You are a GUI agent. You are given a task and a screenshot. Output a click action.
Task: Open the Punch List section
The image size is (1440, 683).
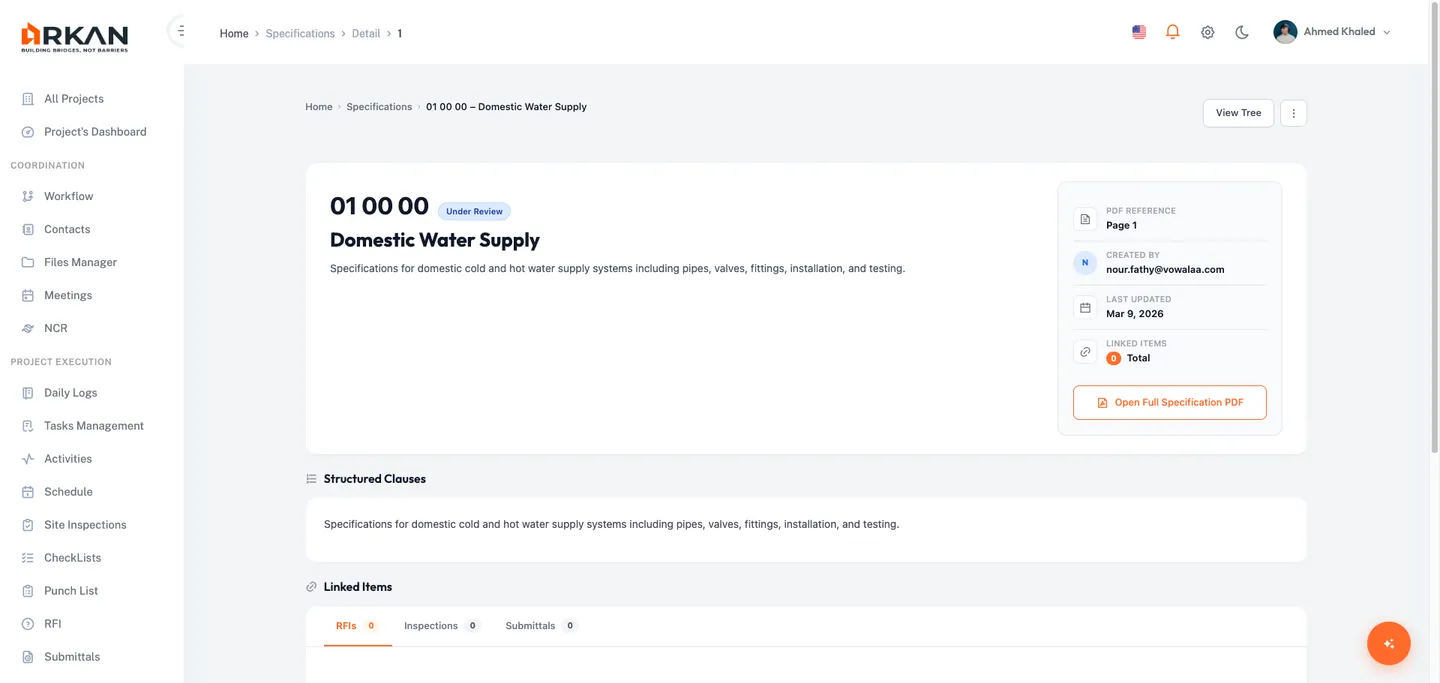click(x=70, y=590)
